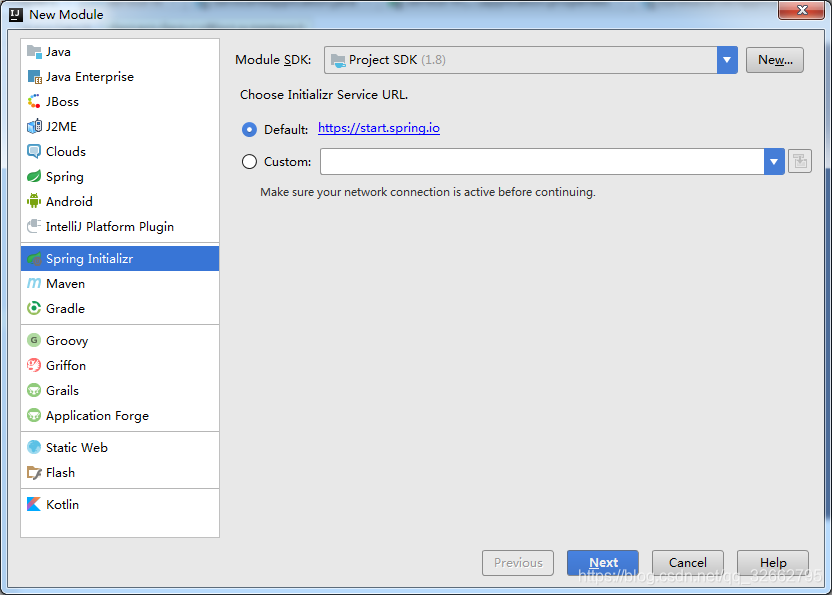Screen dimensions: 832x595
Task: Click the Help button
Action: [x=773, y=563]
